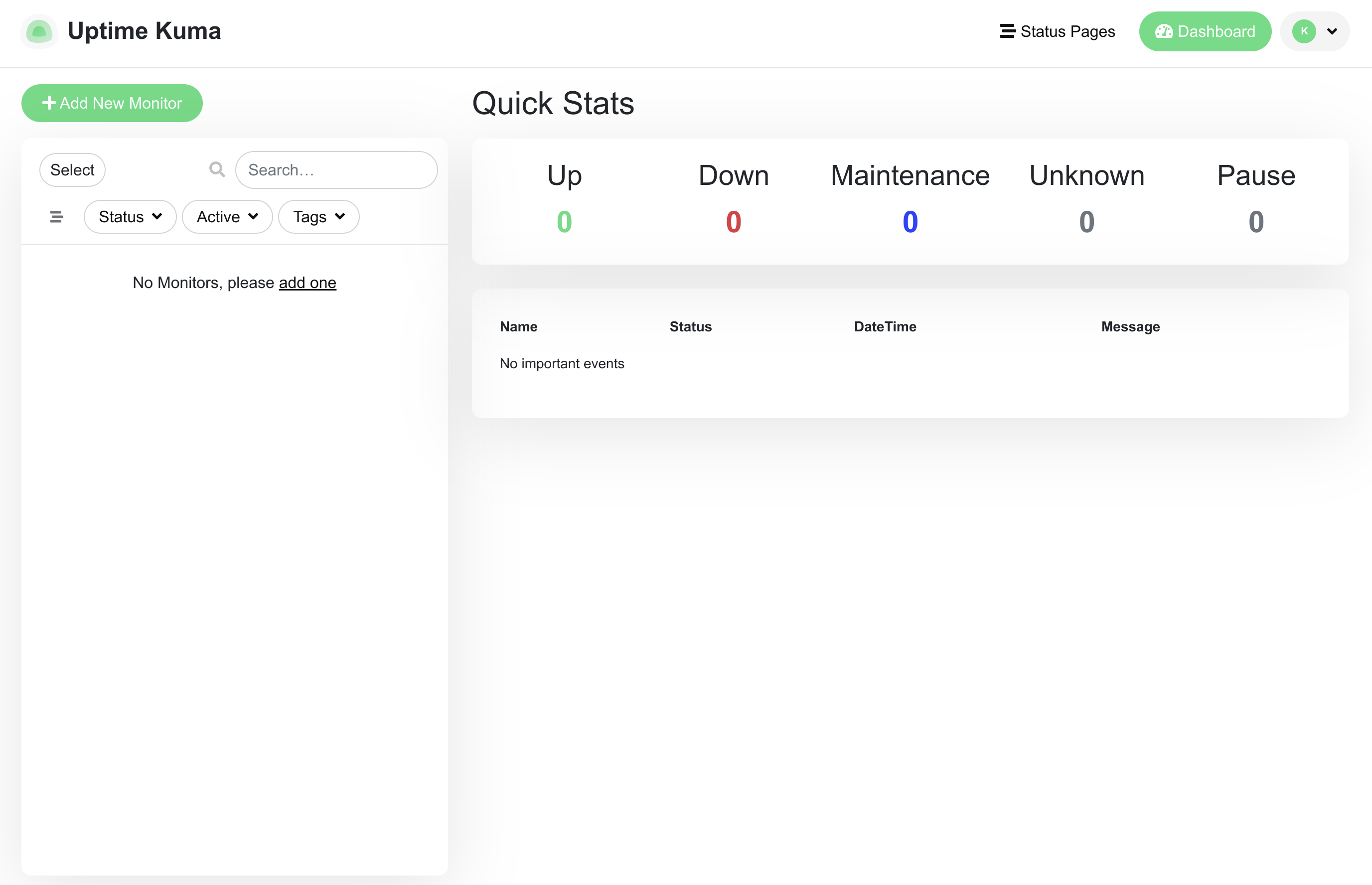Click the Up label in Quick Stats
The height and width of the screenshot is (885, 1372).
tap(565, 176)
